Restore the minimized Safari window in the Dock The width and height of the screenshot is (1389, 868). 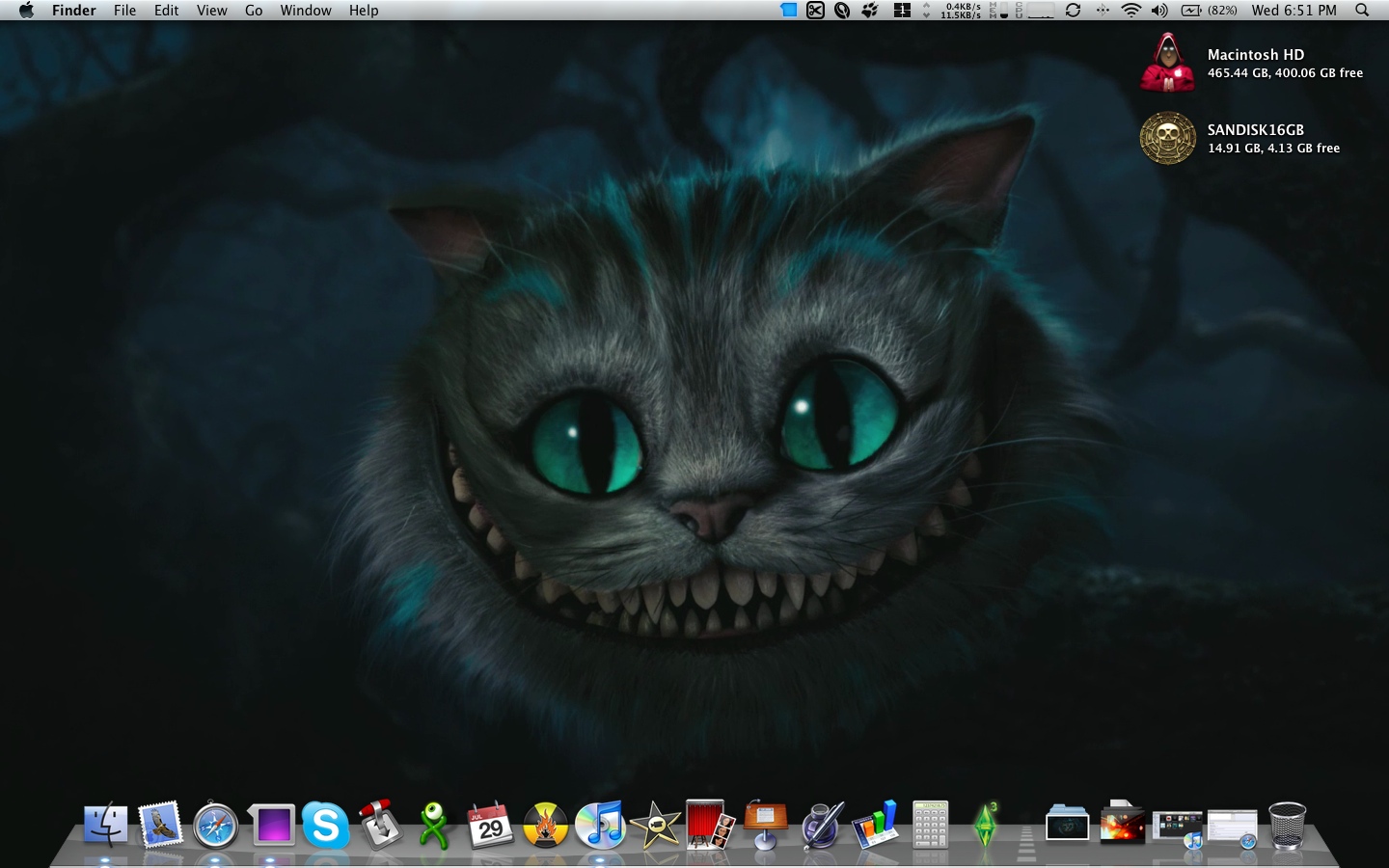[x=1232, y=829]
